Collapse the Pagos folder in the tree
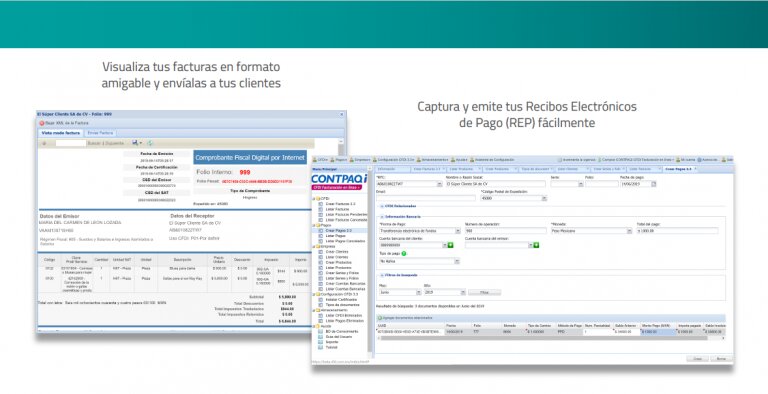768x394 pixels. (314, 225)
